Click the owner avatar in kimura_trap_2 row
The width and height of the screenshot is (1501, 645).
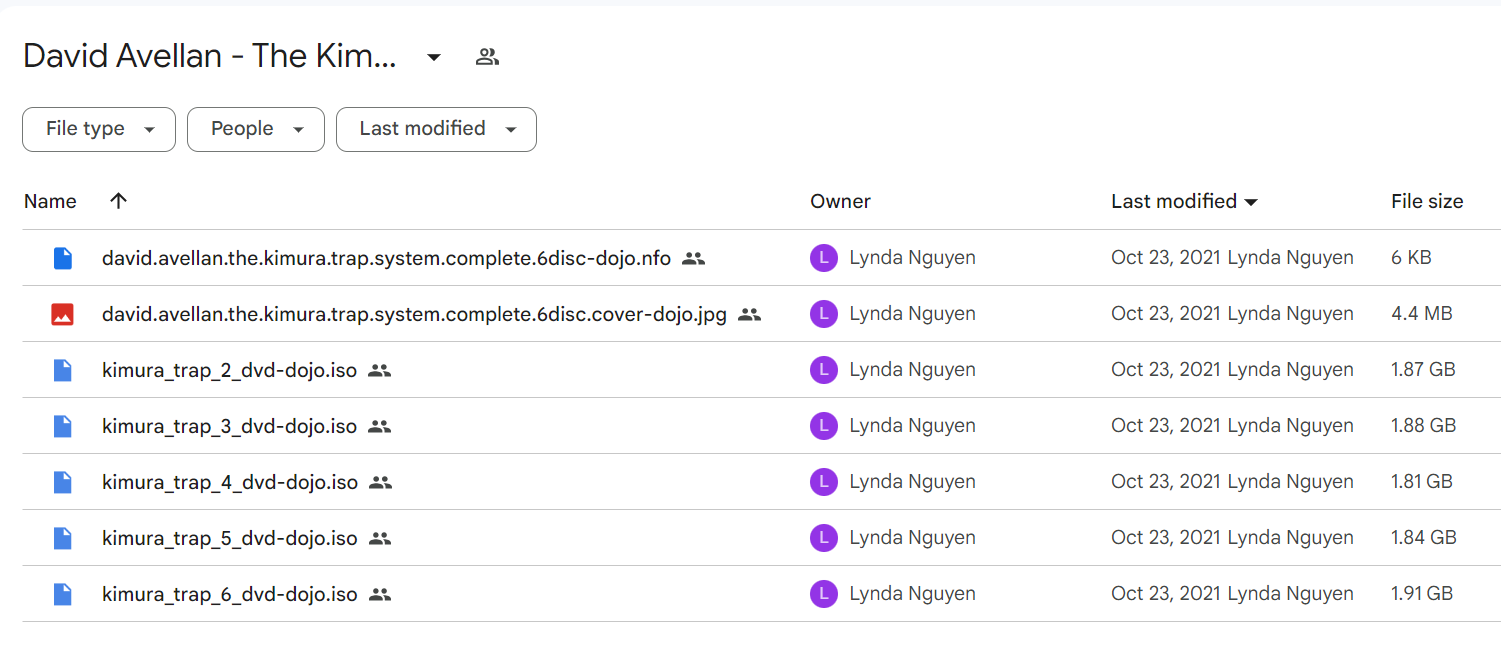[x=823, y=370]
